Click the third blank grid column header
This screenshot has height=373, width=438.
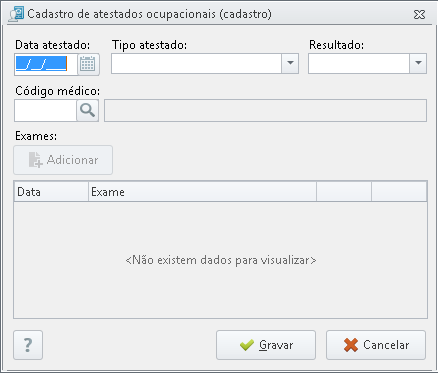[344, 192]
